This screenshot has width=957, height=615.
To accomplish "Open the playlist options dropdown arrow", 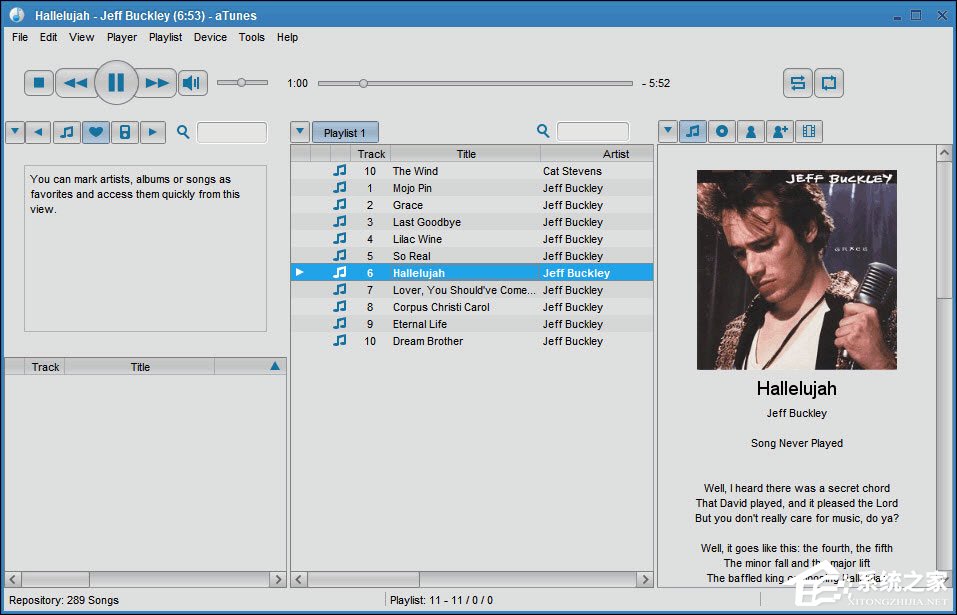I will tap(300, 132).
